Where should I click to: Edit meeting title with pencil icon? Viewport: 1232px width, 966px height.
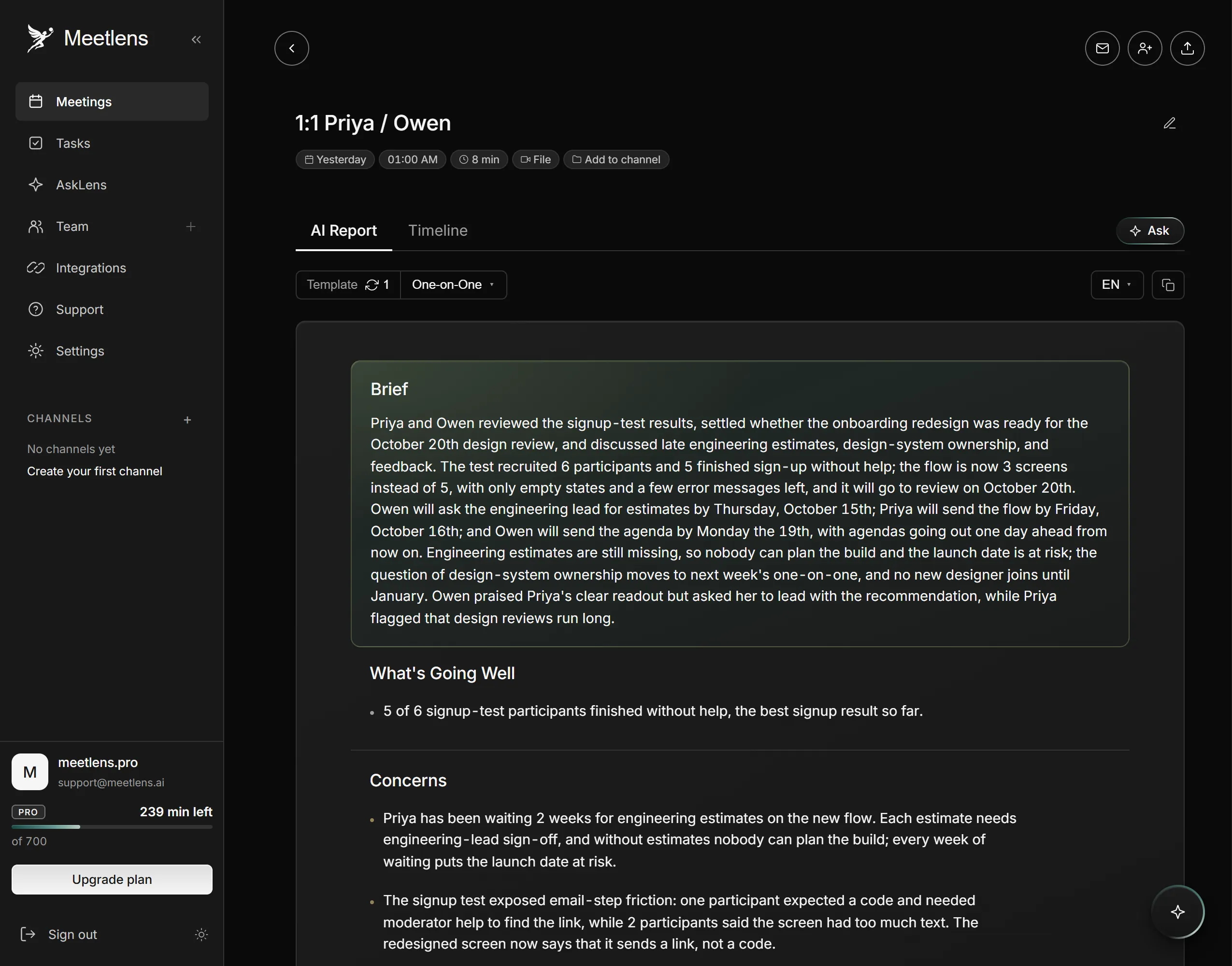coord(1169,123)
